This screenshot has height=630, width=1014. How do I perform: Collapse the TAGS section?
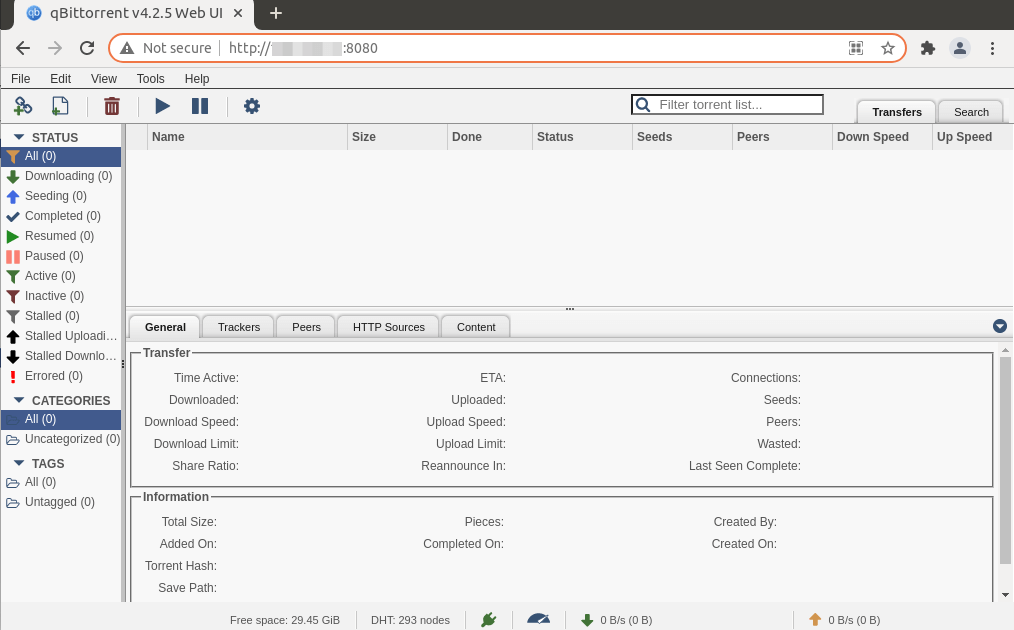[19, 463]
